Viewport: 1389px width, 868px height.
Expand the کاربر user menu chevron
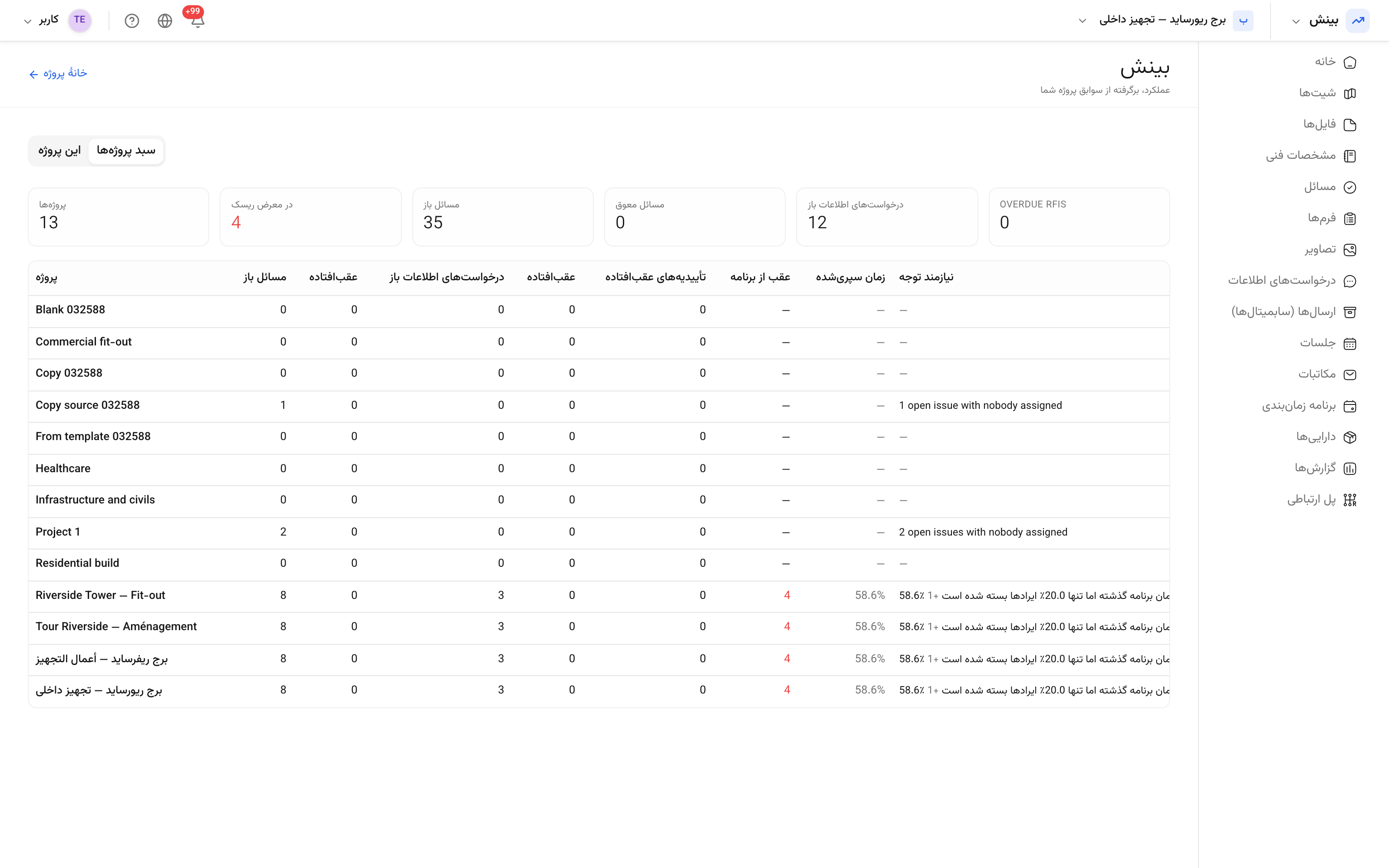tap(27, 21)
